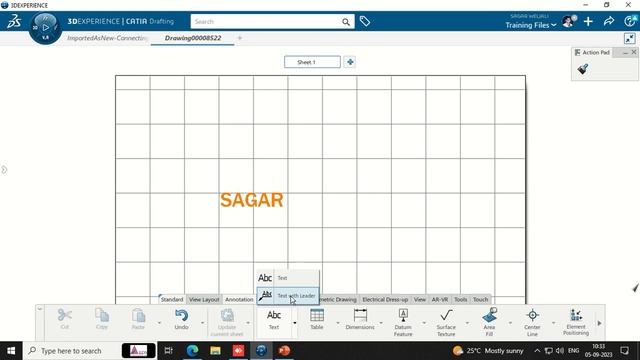
Task: Collapse the action bar with its top-left chevron
Action: pos(40,309)
